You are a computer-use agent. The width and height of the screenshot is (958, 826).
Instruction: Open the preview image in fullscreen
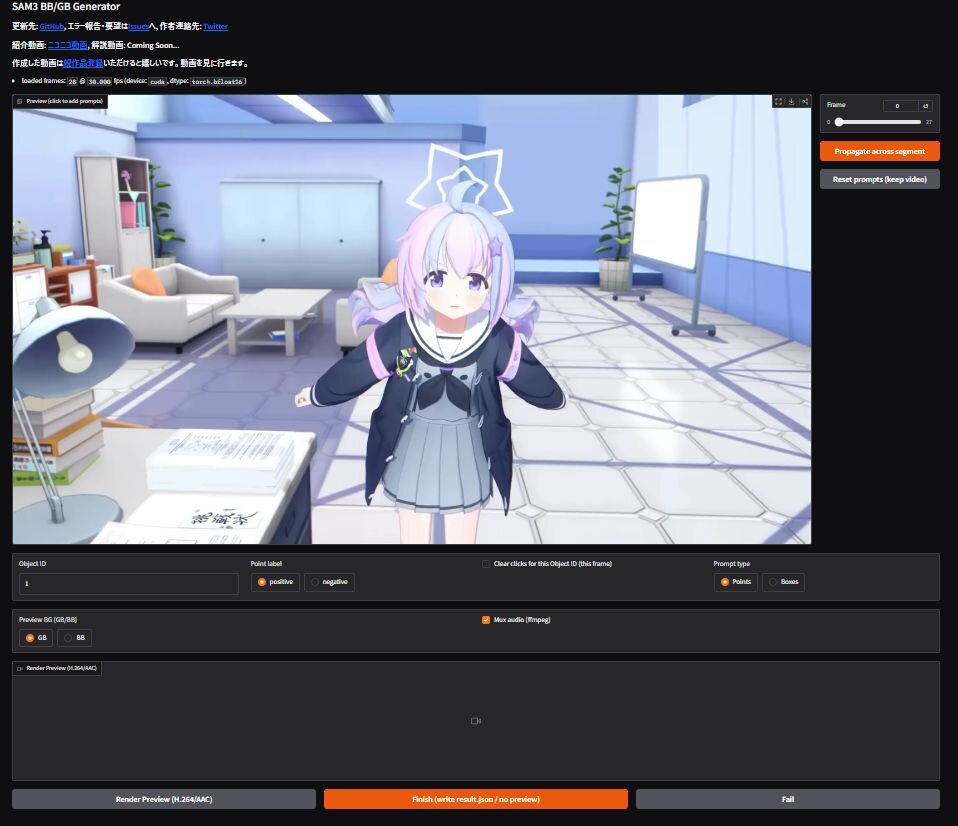(x=778, y=101)
